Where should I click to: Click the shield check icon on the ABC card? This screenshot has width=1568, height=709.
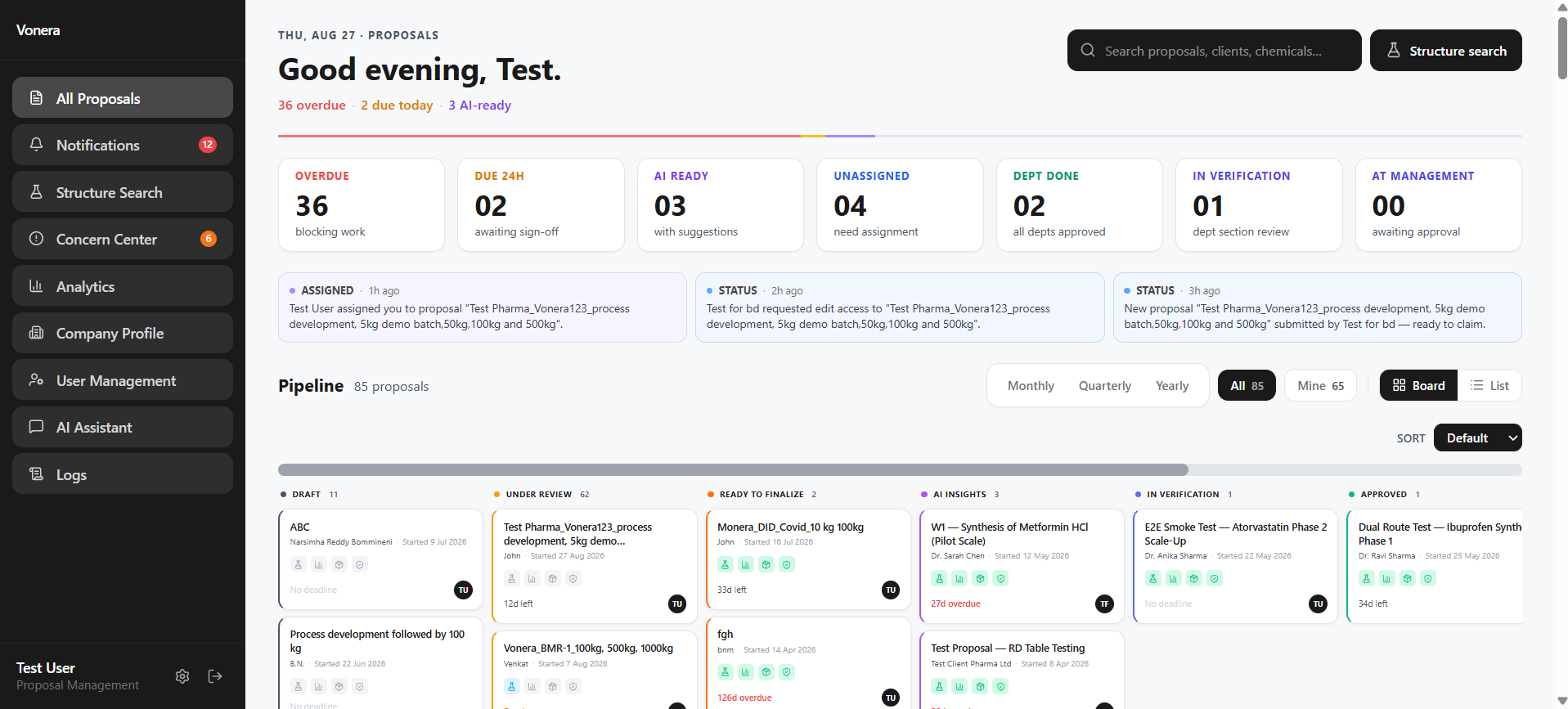(x=360, y=564)
